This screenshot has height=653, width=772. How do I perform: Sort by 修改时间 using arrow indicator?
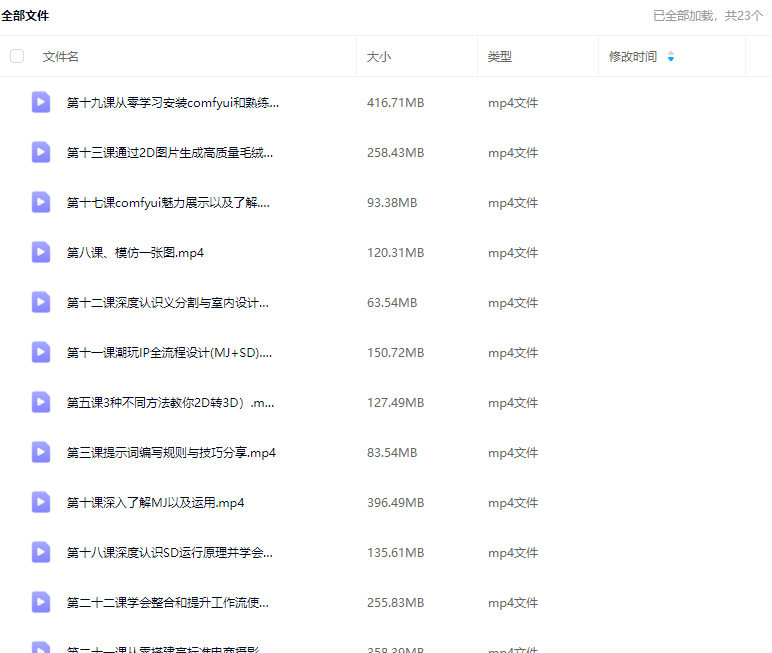click(x=670, y=57)
